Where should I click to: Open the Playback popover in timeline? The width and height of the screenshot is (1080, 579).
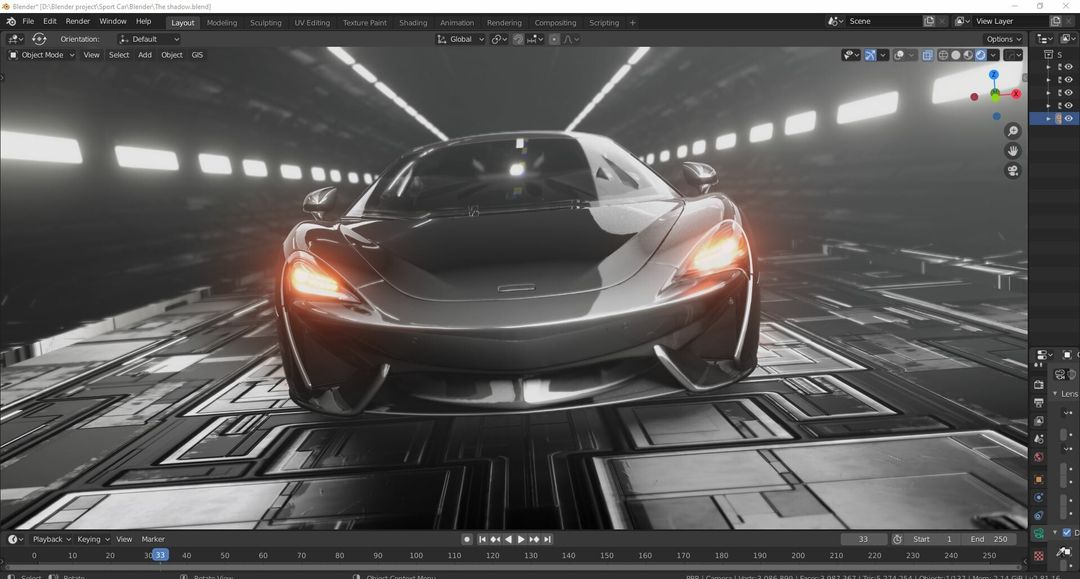pos(48,539)
